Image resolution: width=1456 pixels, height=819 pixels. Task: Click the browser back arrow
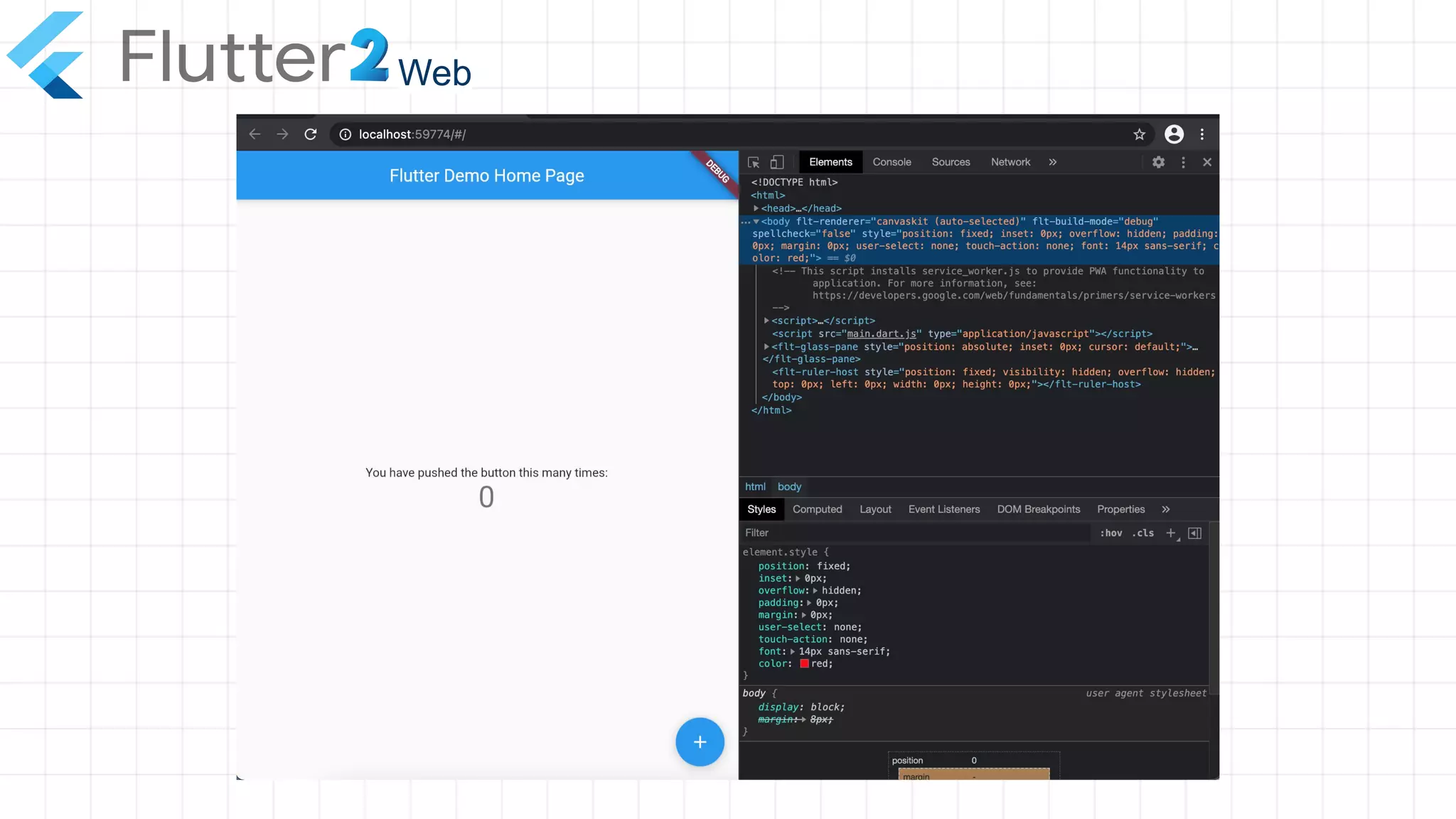(x=255, y=134)
